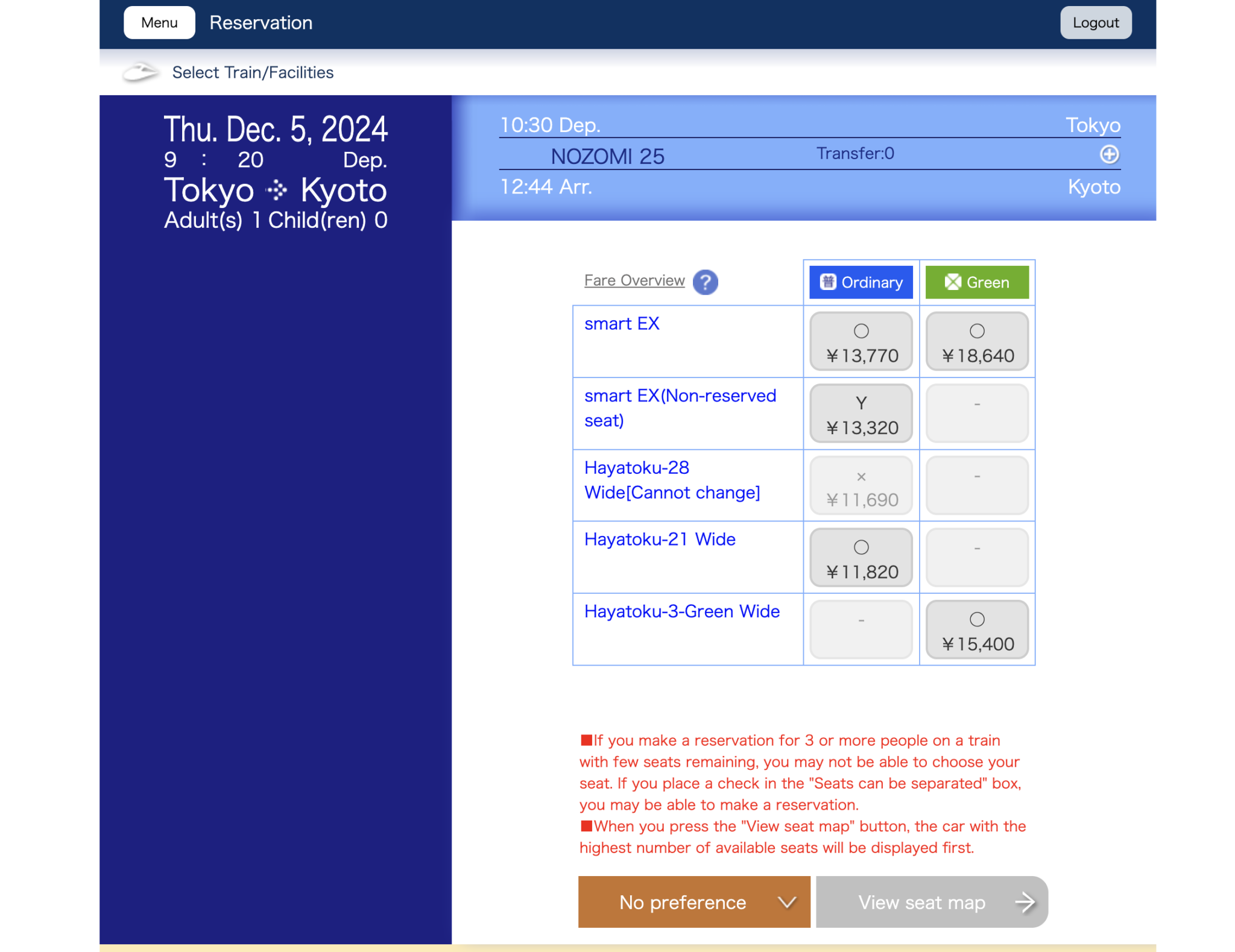This screenshot has width=1235, height=952.
Task: Choose Hayatoku-21 Wide ¥11,820 option
Action: point(861,558)
